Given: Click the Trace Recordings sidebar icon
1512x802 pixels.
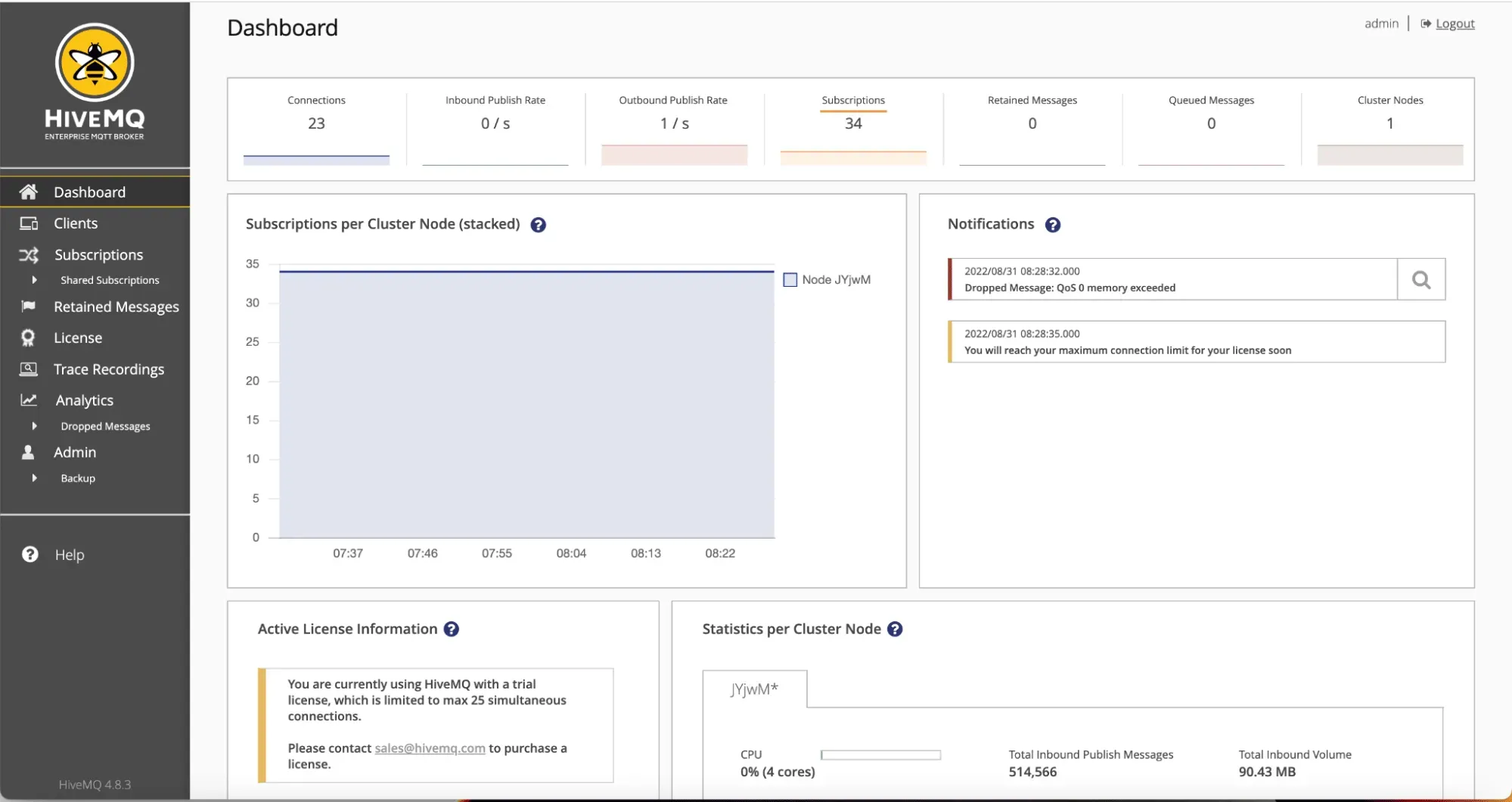Looking at the screenshot, I should [x=29, y=368].
